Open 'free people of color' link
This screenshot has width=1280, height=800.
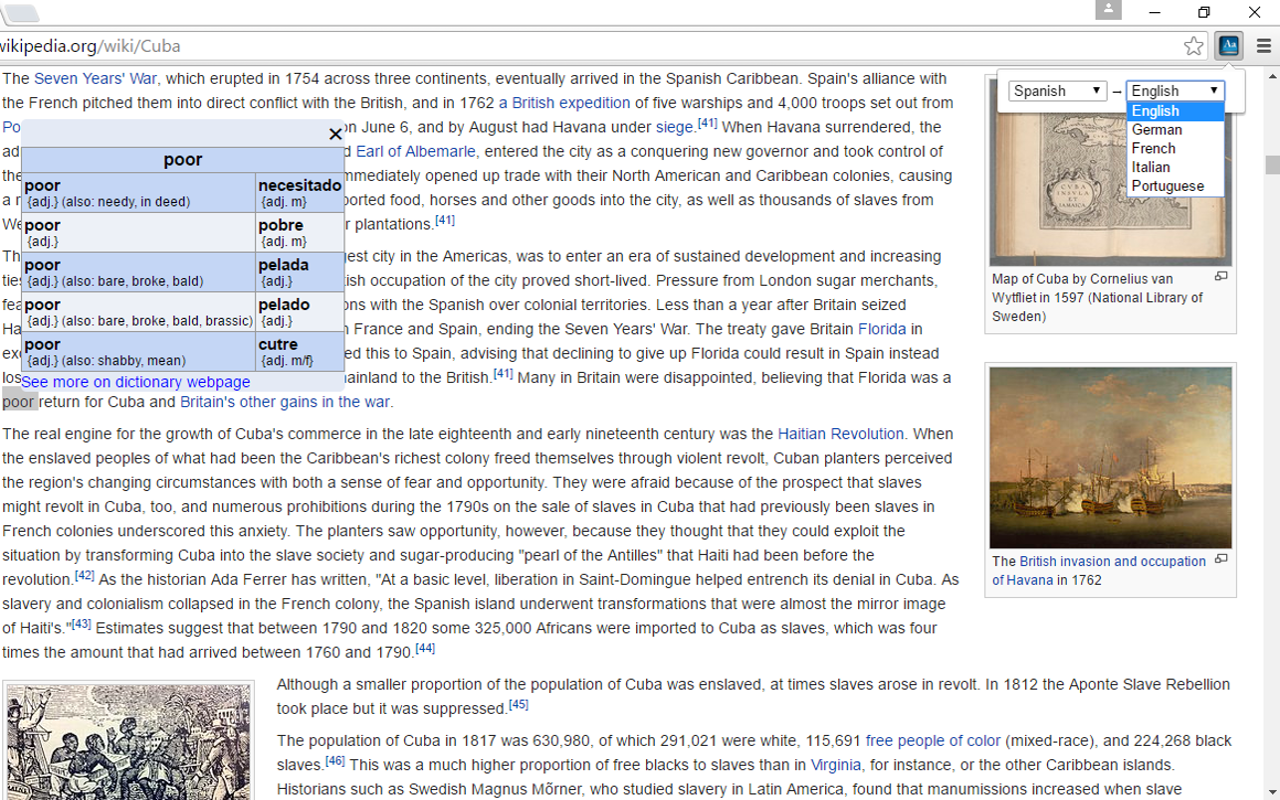[933, 741]
